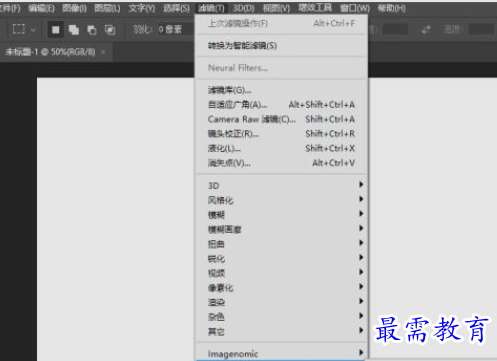Screen dimensions: 497x361
Task: Choose New selection mode icon
Action: 55,30
